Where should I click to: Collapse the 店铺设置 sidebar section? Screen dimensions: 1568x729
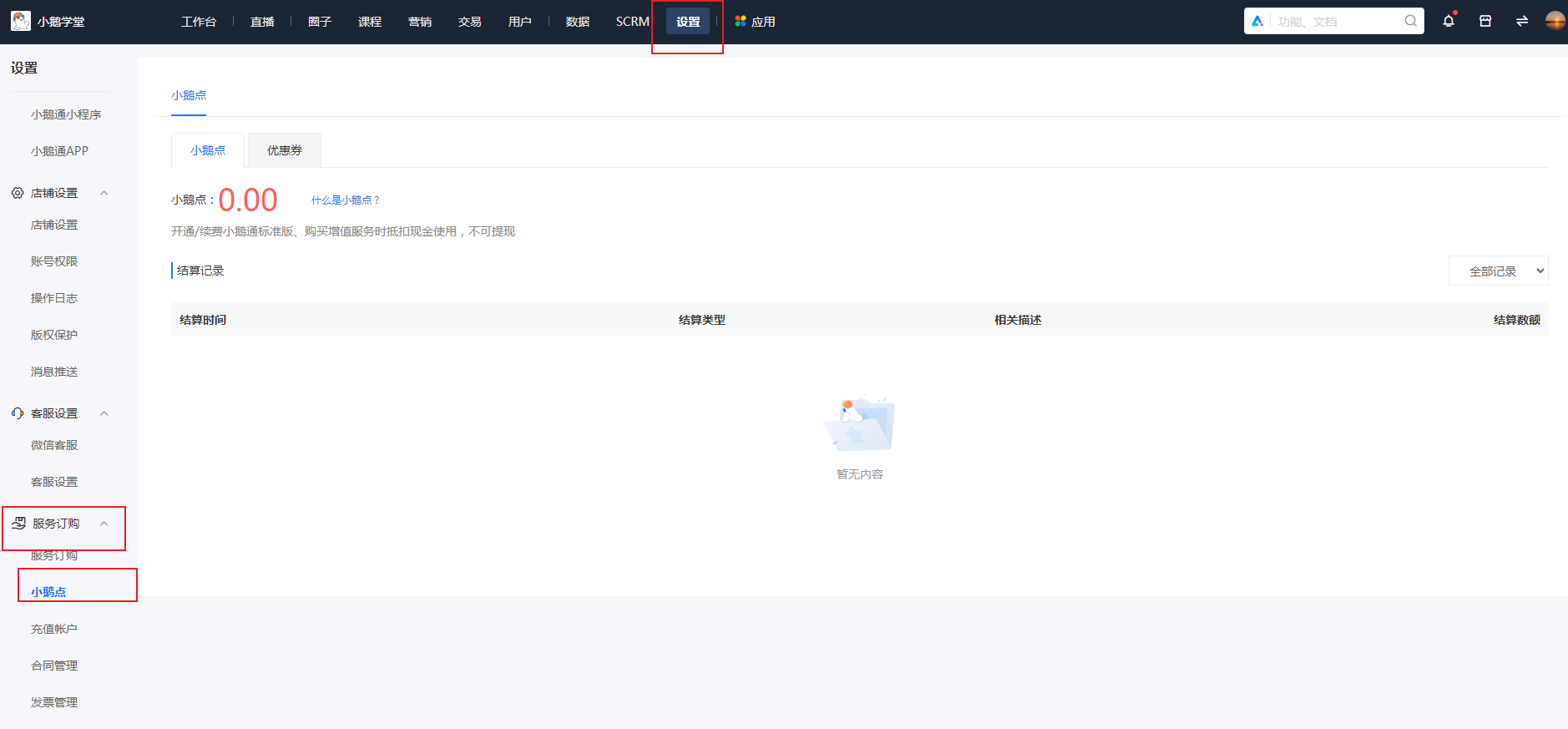[x=104, y=193]
